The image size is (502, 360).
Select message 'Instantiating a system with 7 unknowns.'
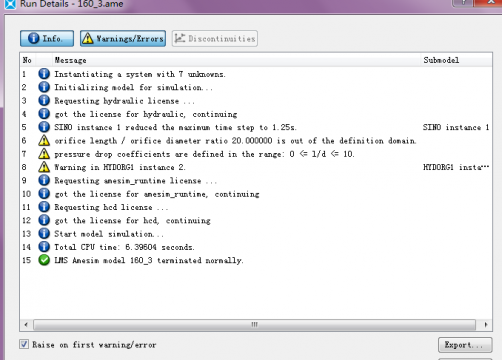(140, 74)
